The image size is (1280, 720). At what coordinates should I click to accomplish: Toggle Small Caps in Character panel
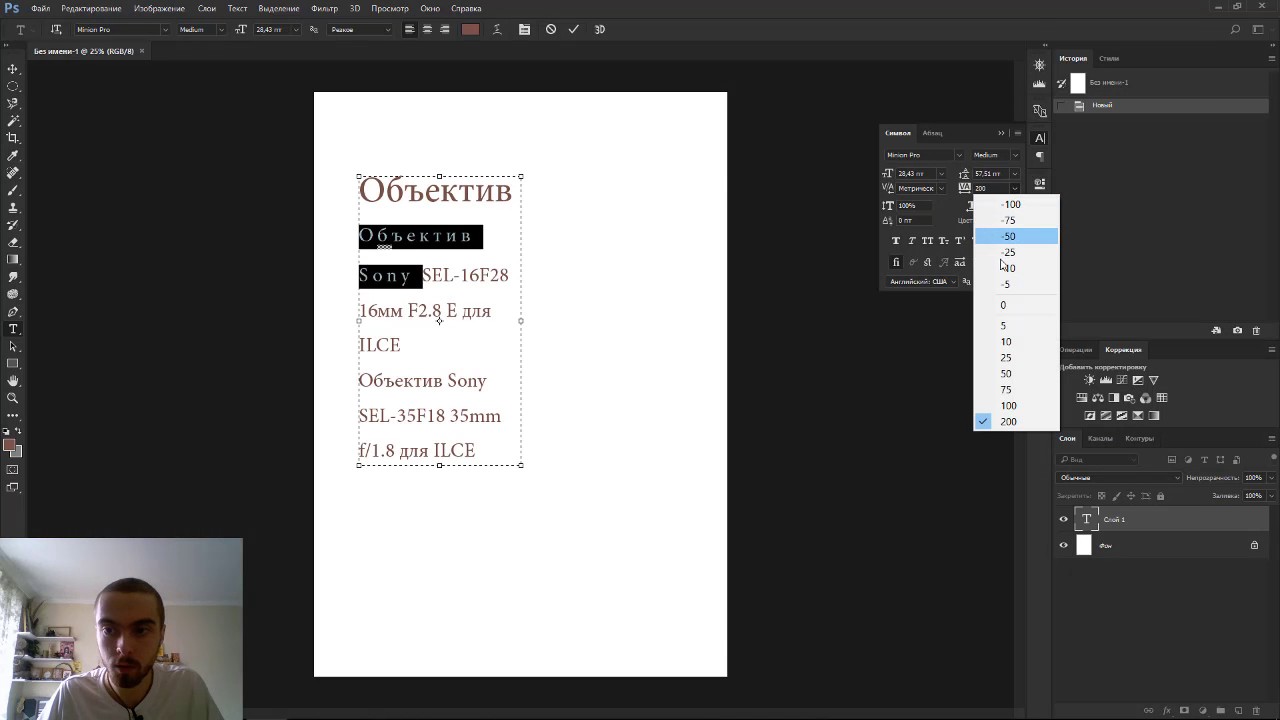point(944,240)
